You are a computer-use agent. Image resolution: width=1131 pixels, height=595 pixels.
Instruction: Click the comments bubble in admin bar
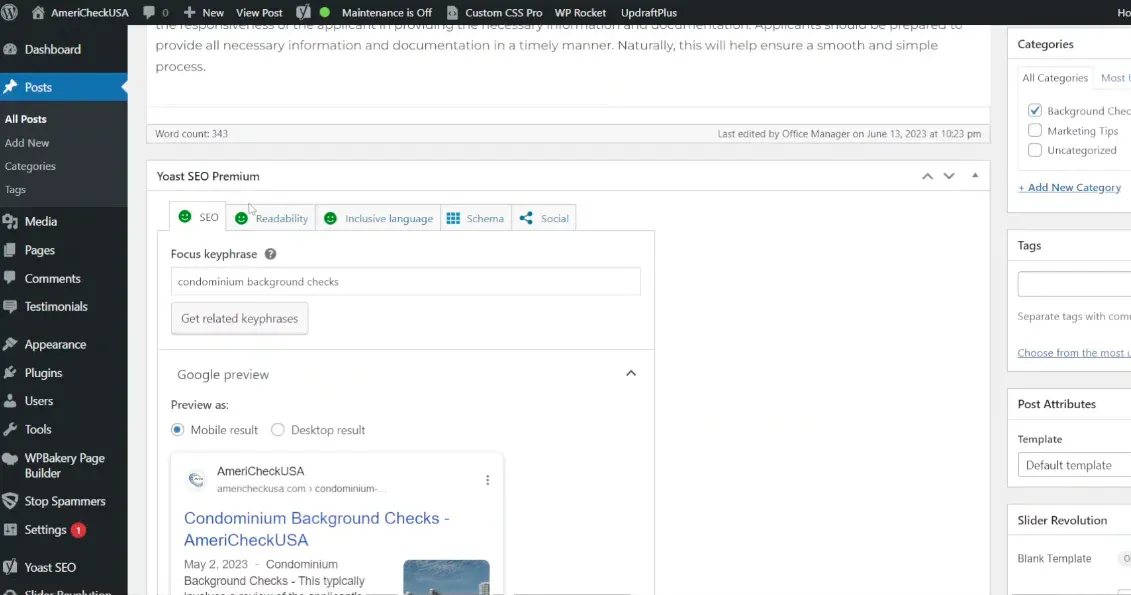154,12
